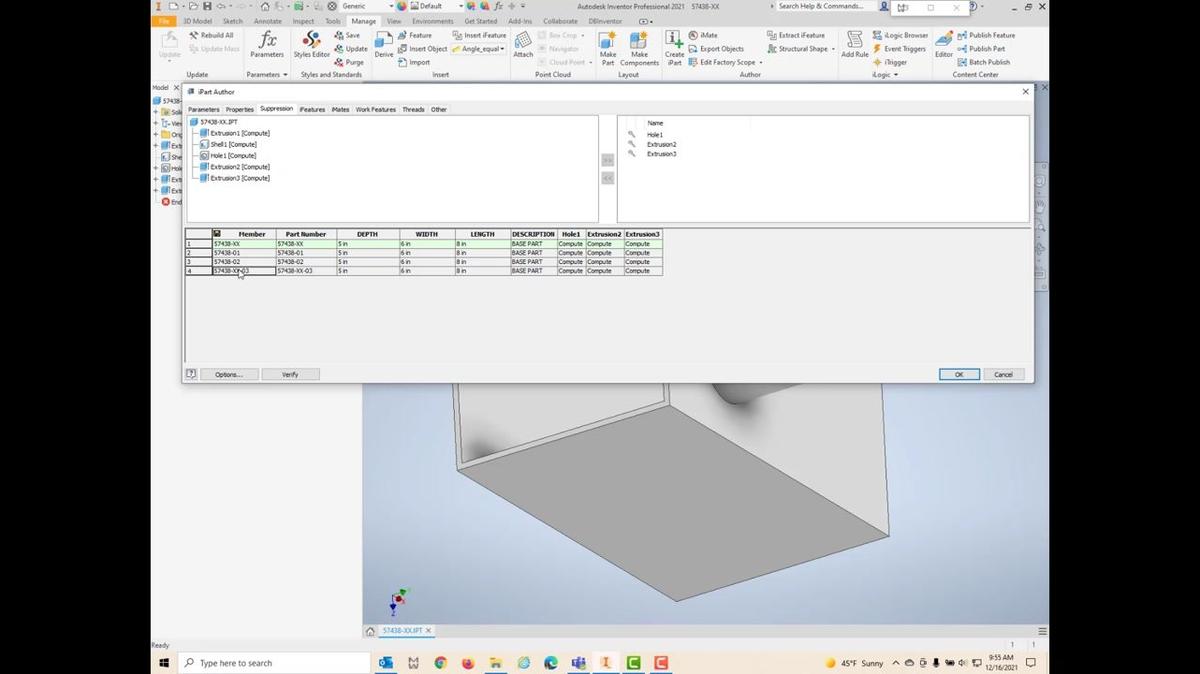
Task: Open Chrome from the taskbar
Action: coord(441,663)
